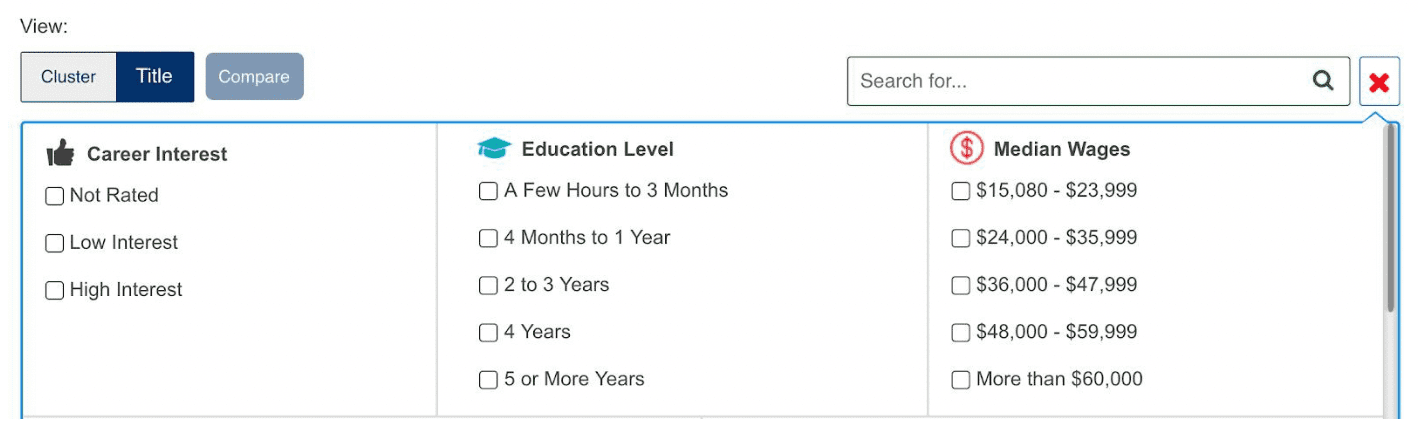
Task: Tick the More than $60,000 checkbox
Action: point(960,379)
